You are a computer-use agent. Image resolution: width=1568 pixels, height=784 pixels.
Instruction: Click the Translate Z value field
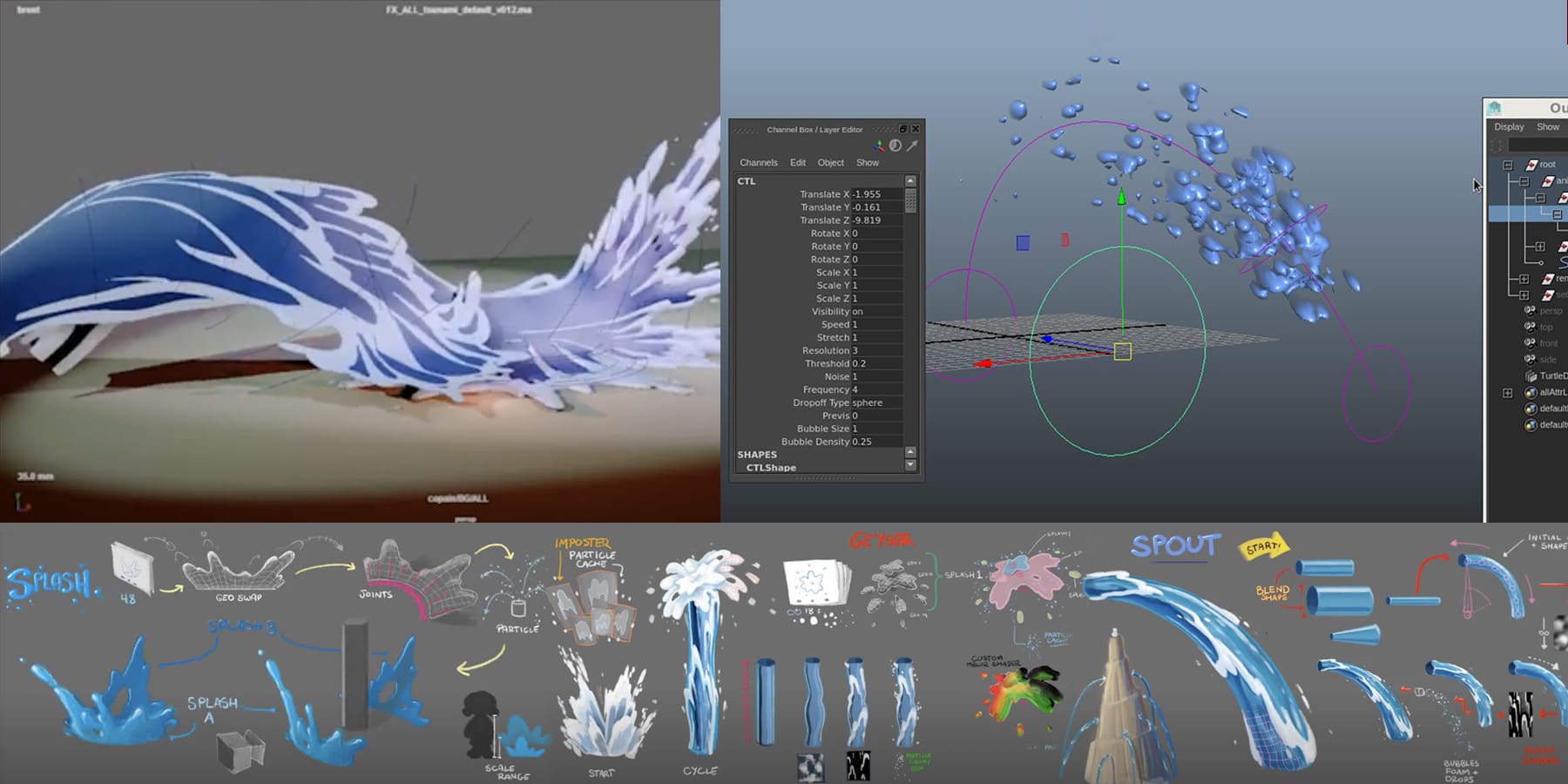(x=876, y=220)
